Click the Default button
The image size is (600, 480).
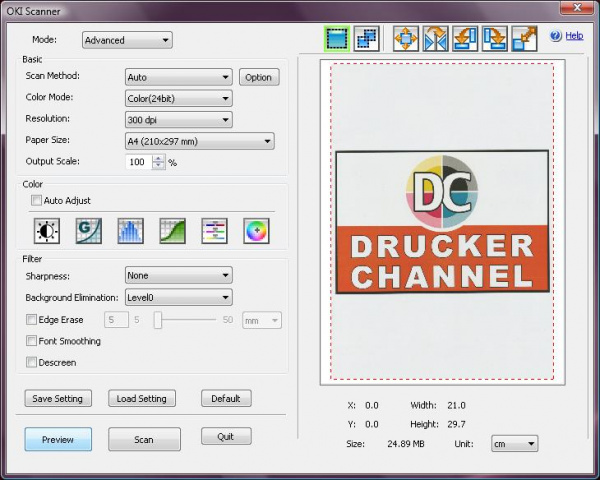click(226, 398)
